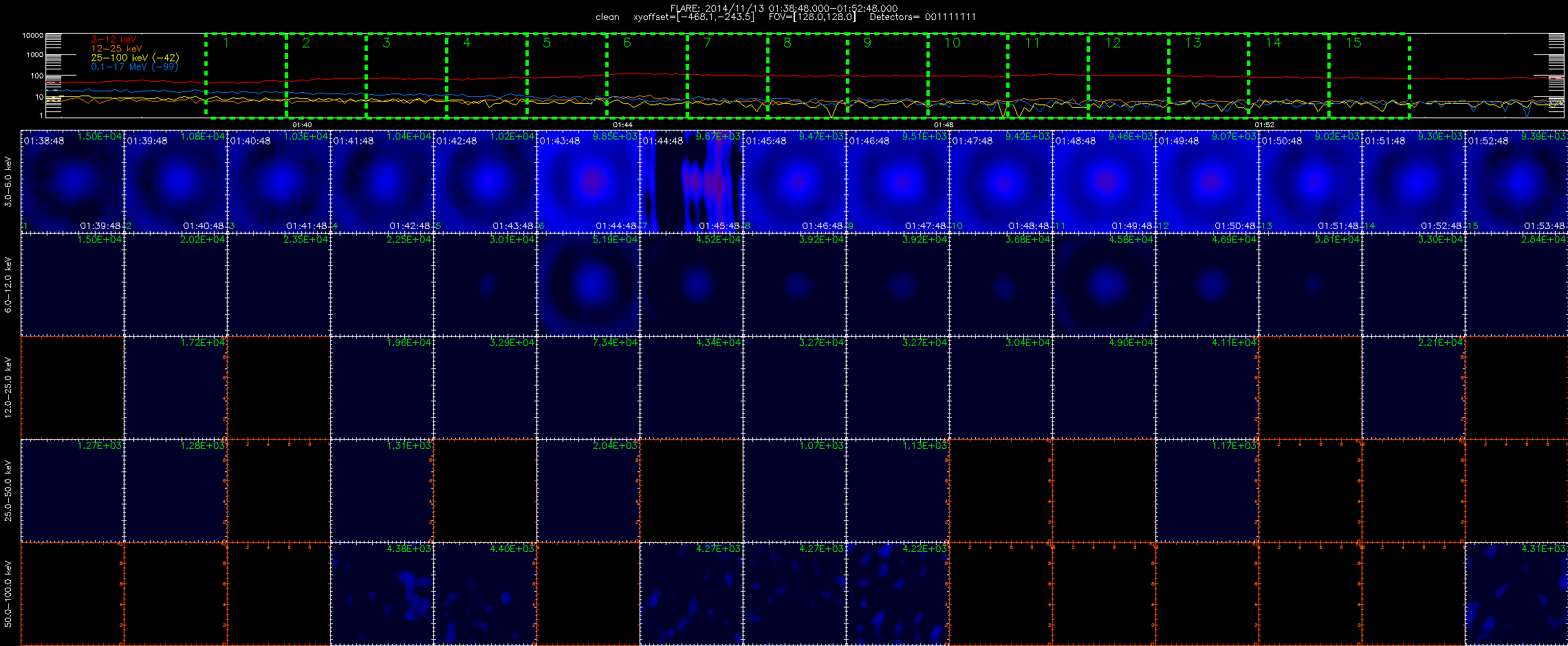Click the 01:52 time axis label
This screenshot has height=646, width=1568.
1264,125
